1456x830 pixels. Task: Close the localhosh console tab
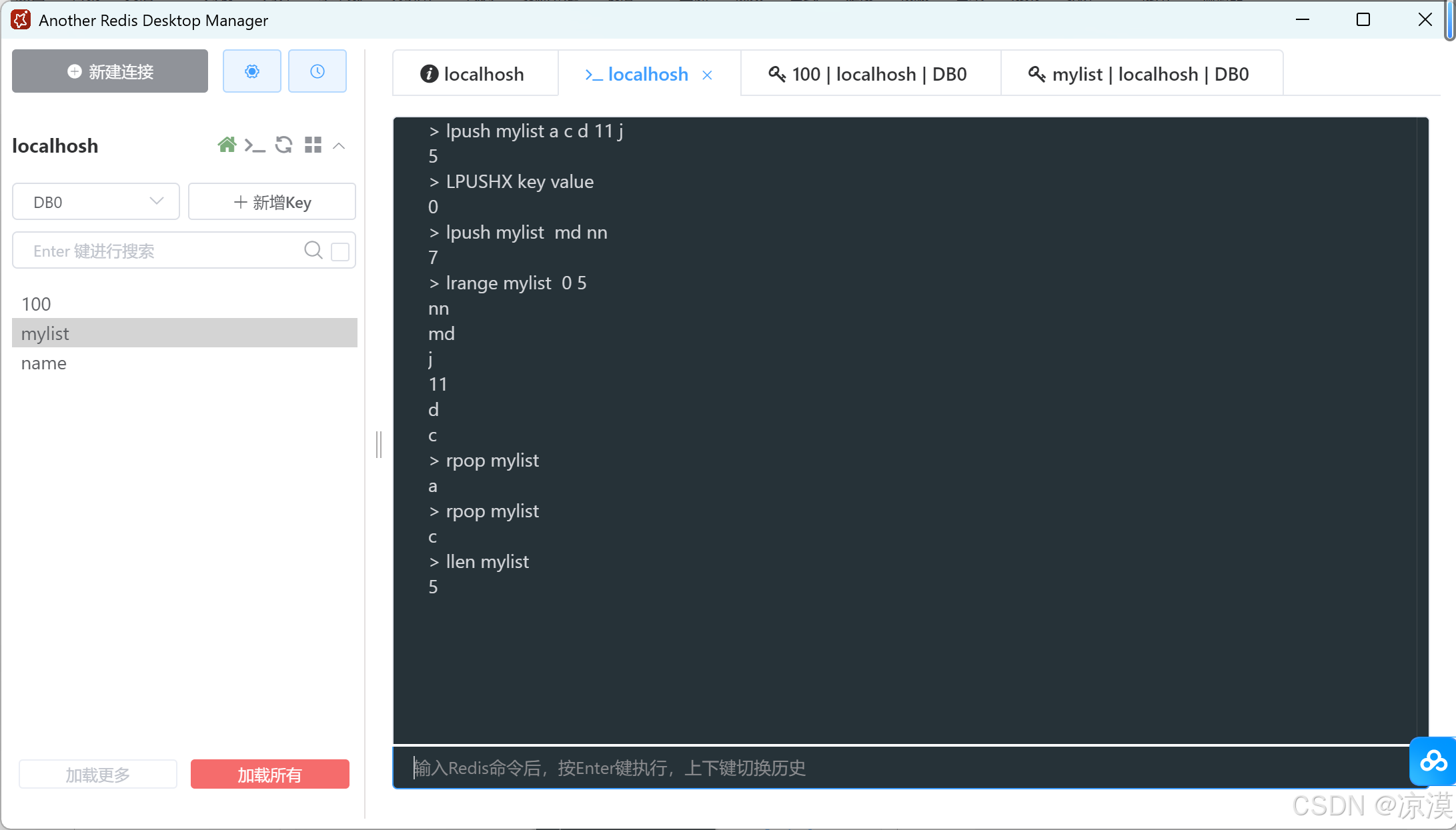click(707, 75)
